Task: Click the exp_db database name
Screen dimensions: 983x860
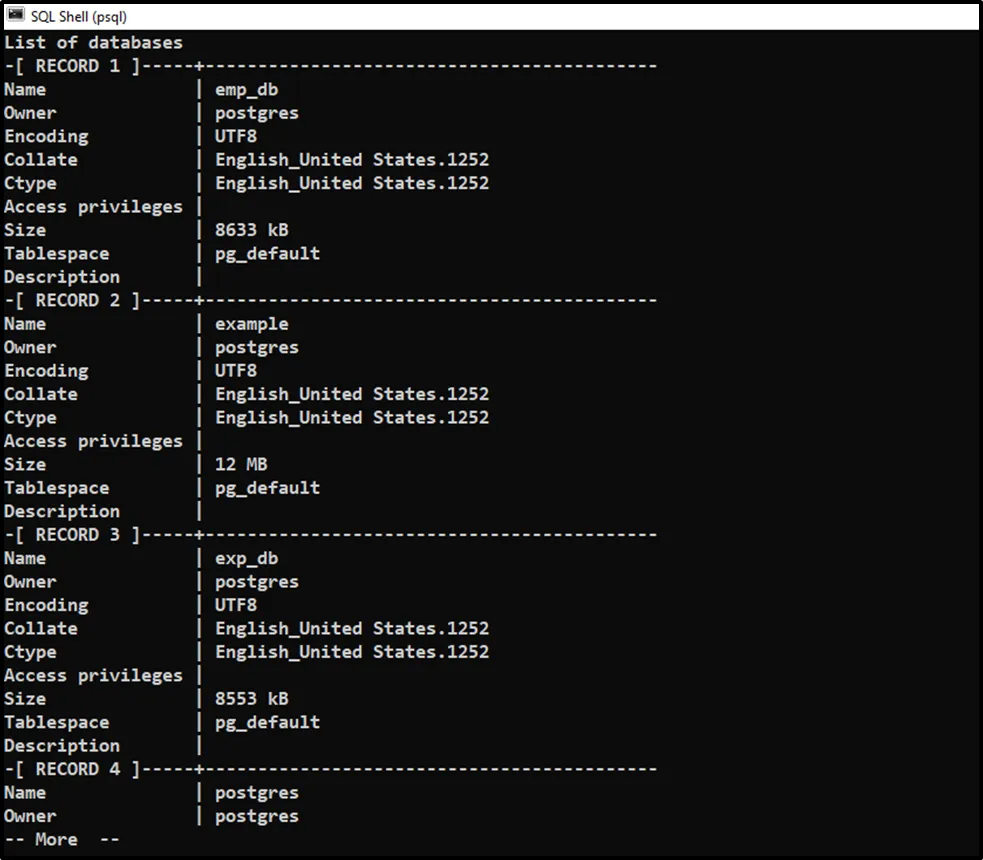Action: pyautogui.click(x=247, y=558)
